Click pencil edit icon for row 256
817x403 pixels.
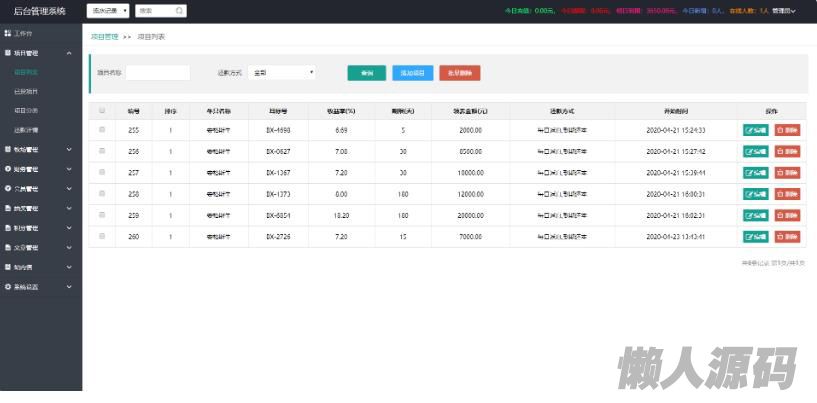[750, 152]
